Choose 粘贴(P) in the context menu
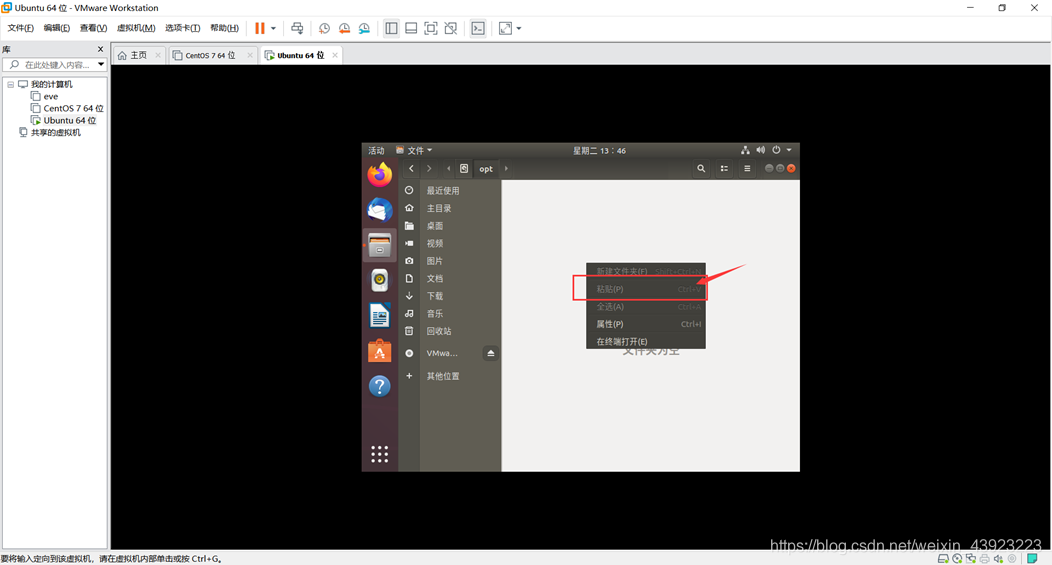1052x565 pixels. 645,289
